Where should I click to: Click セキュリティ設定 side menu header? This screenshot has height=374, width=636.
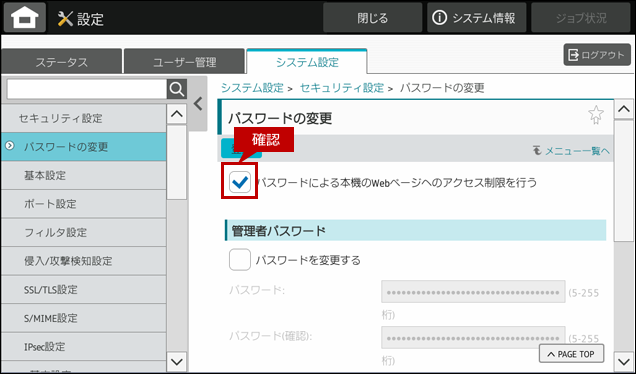(x=84, y=118)
